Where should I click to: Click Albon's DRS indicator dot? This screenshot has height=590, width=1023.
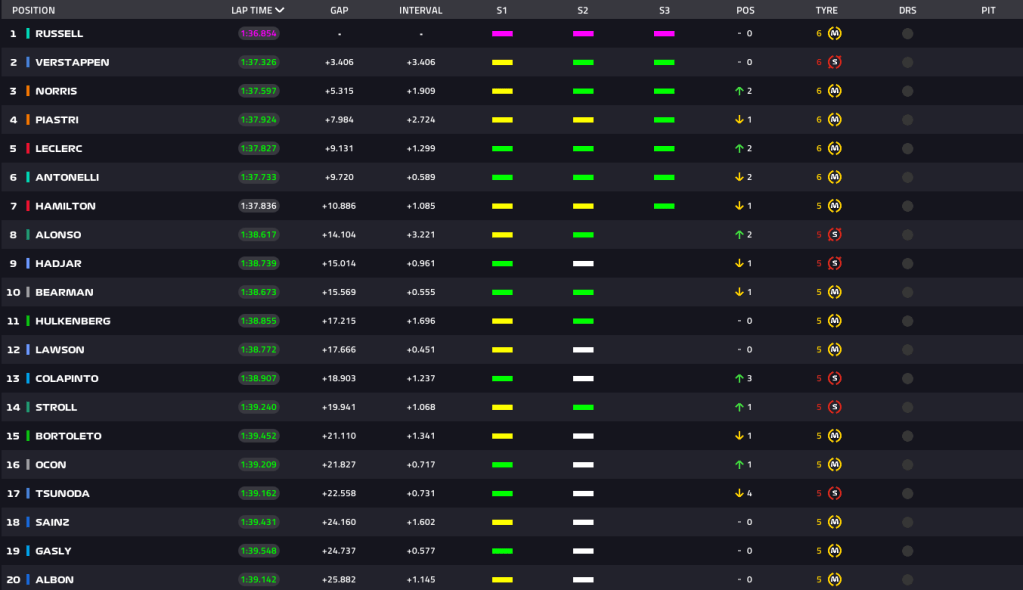[x=908, y=580]
